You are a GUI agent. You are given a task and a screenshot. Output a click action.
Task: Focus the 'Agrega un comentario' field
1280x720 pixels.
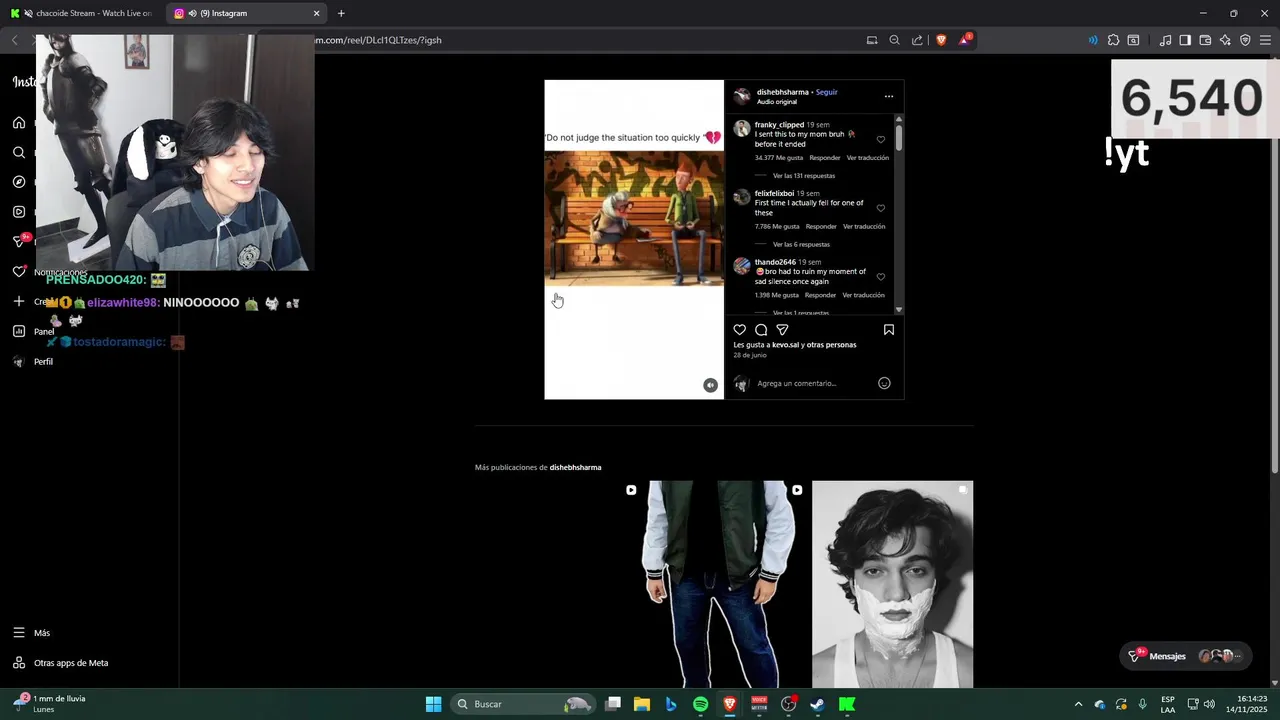[812, 383]
